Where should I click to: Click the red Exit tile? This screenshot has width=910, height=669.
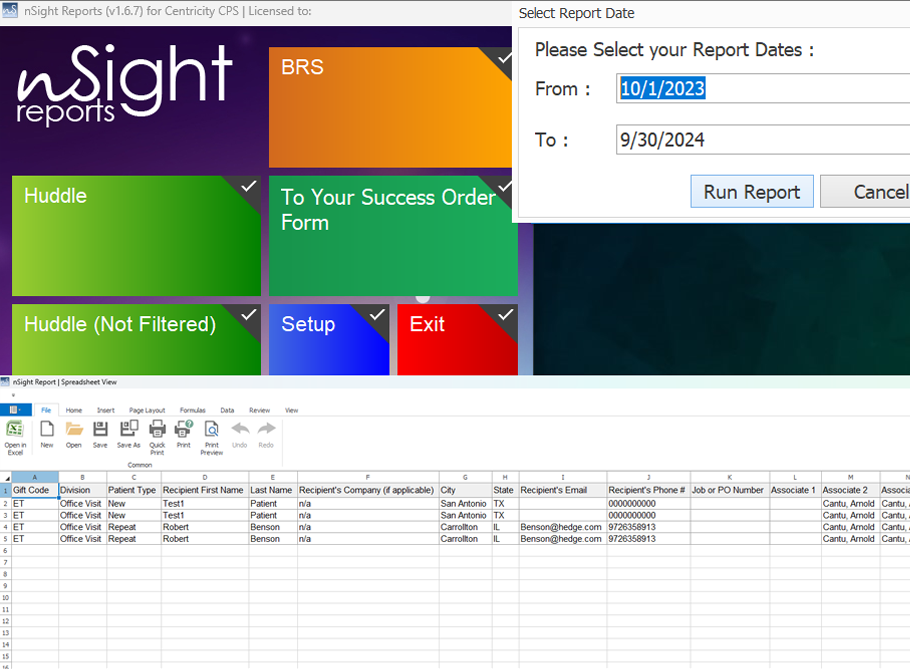coord(457,339)
